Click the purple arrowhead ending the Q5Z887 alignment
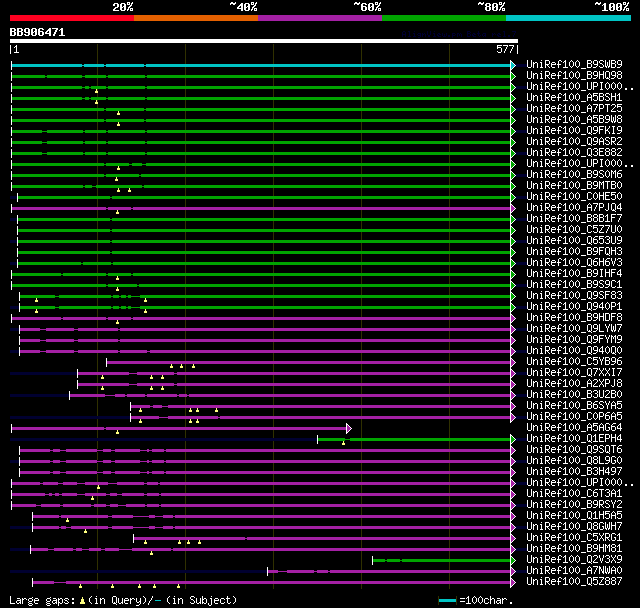640x608 pixels. 514,582
